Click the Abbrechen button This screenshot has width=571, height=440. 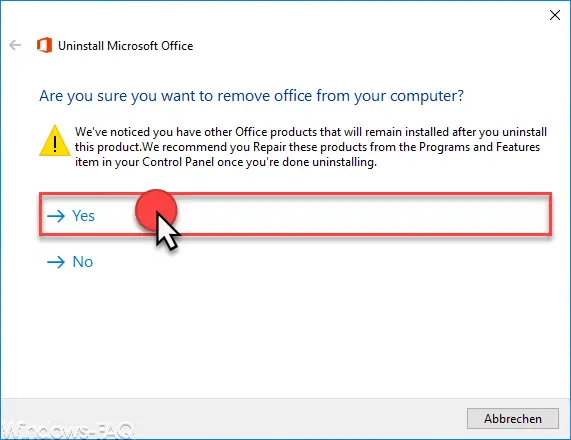pyautogui.click(x=512, y=419)
